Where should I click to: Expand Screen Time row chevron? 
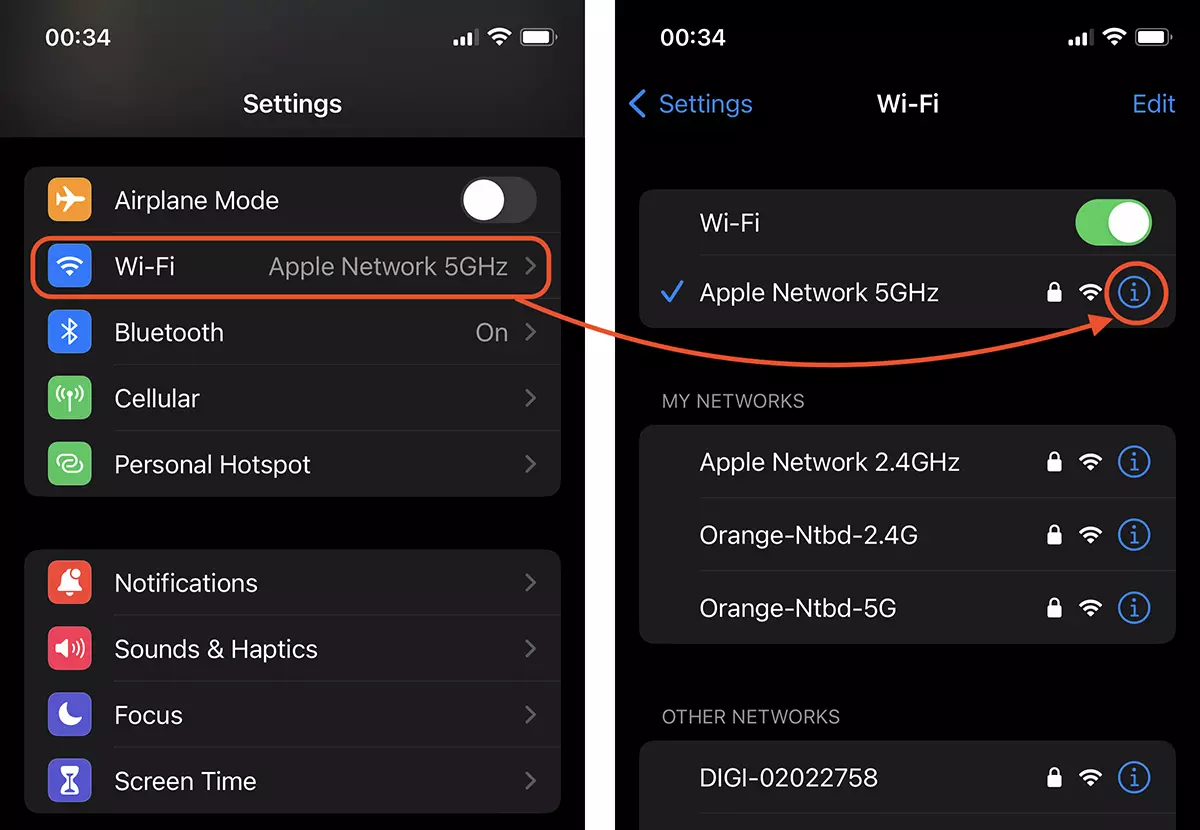pyautogui.click(x=531, y=780)
